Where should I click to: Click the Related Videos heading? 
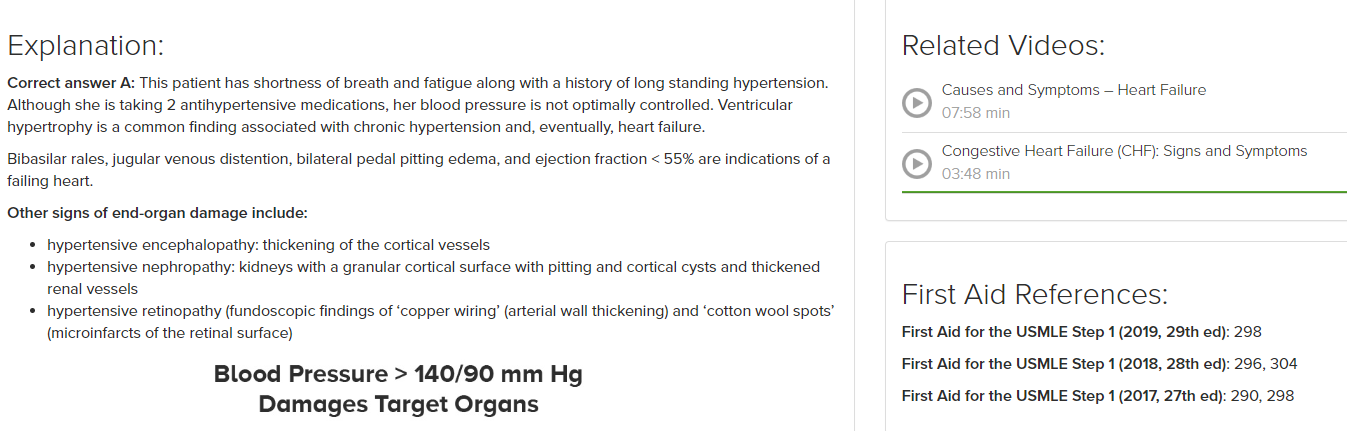(x=1003, y=45)
